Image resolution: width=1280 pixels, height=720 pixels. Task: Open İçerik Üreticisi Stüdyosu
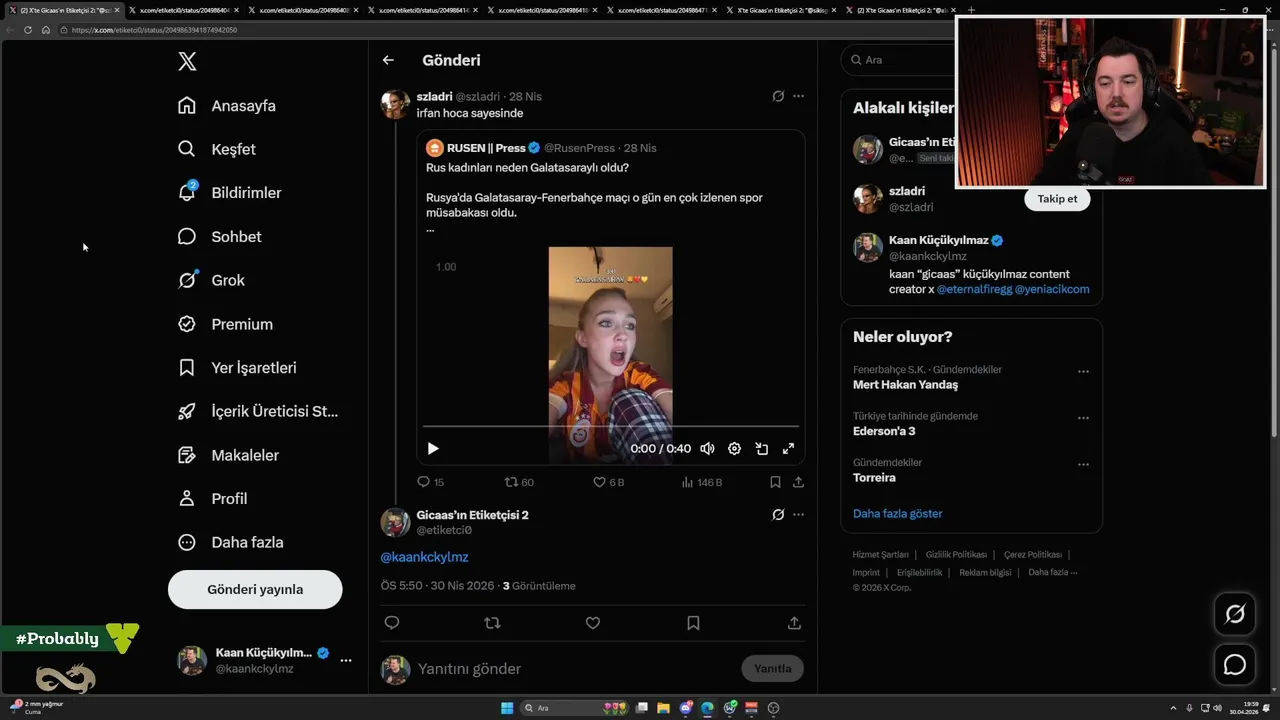258,411
